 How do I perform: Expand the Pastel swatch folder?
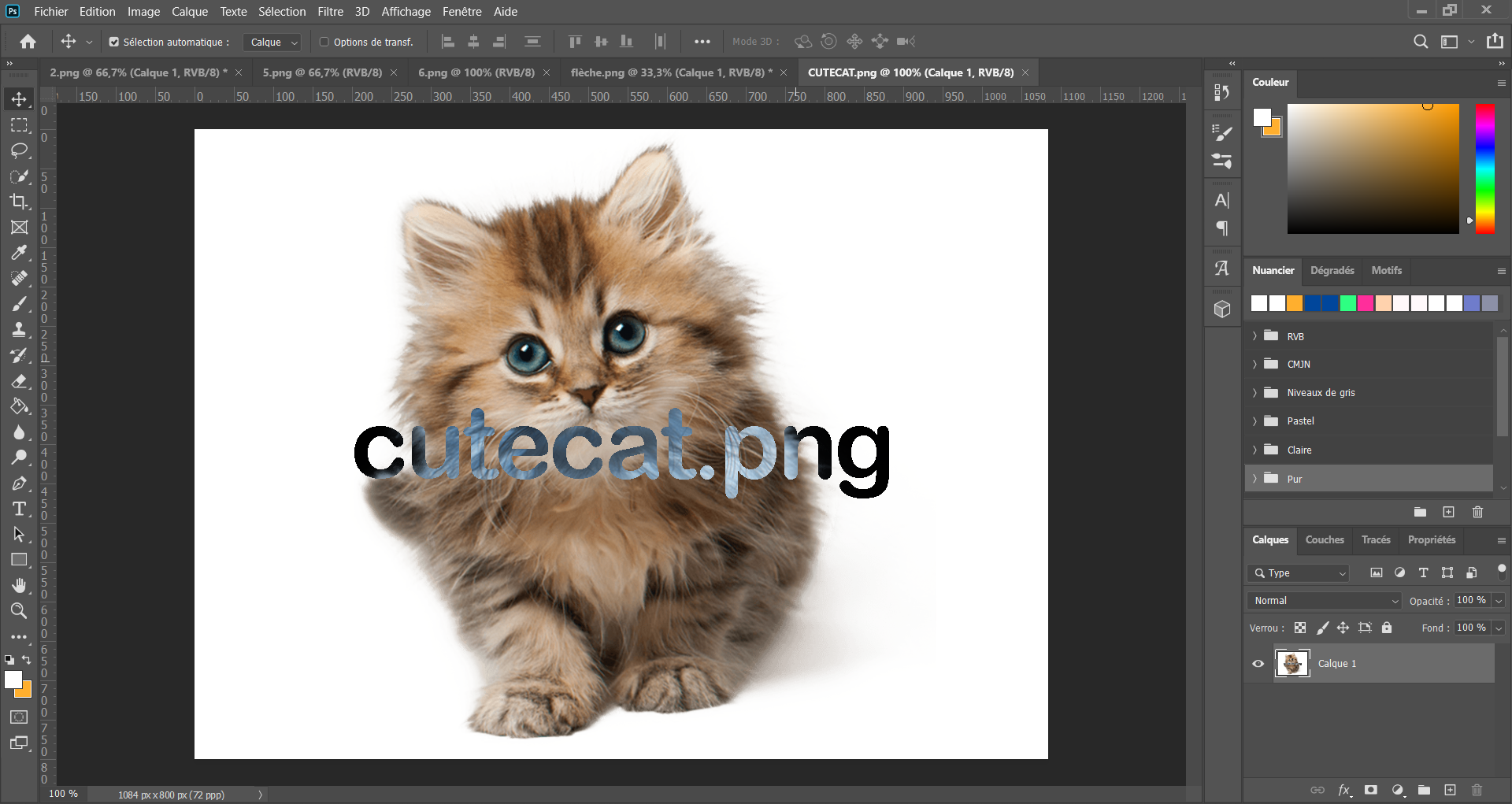(x=1254, y=421)
